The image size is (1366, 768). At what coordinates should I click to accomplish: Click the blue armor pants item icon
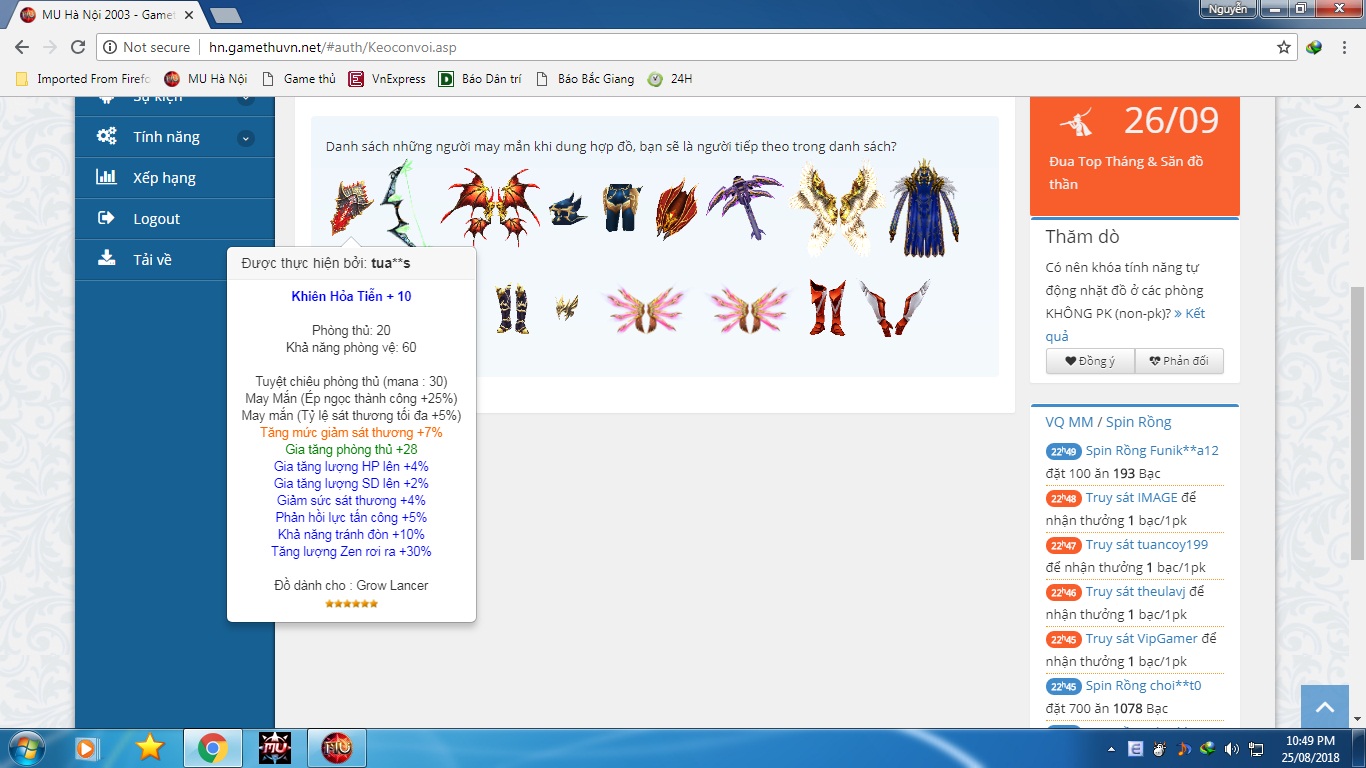click(x=621, y=207)
